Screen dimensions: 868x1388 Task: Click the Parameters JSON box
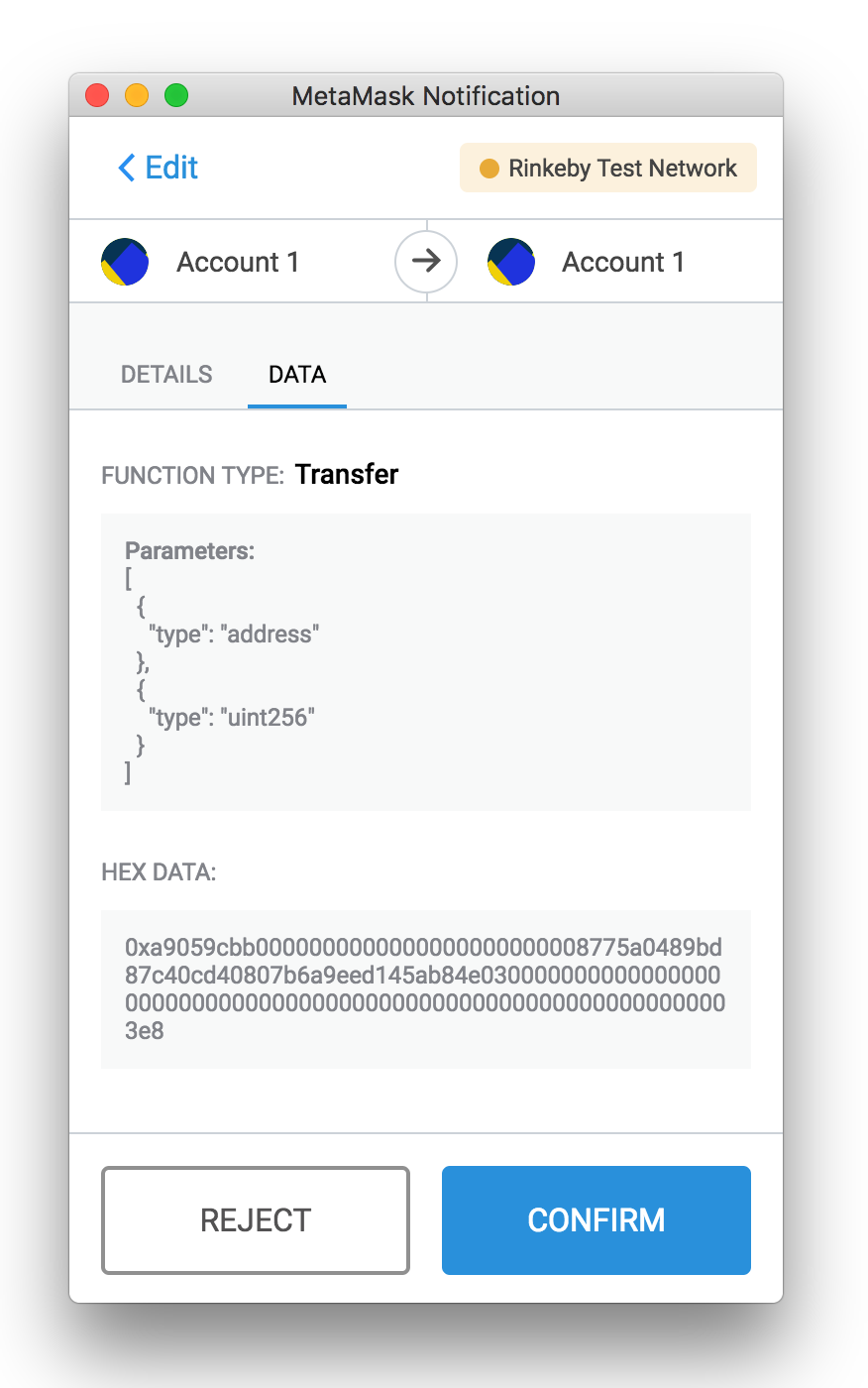pyautogui.click(x=426, y=662)
